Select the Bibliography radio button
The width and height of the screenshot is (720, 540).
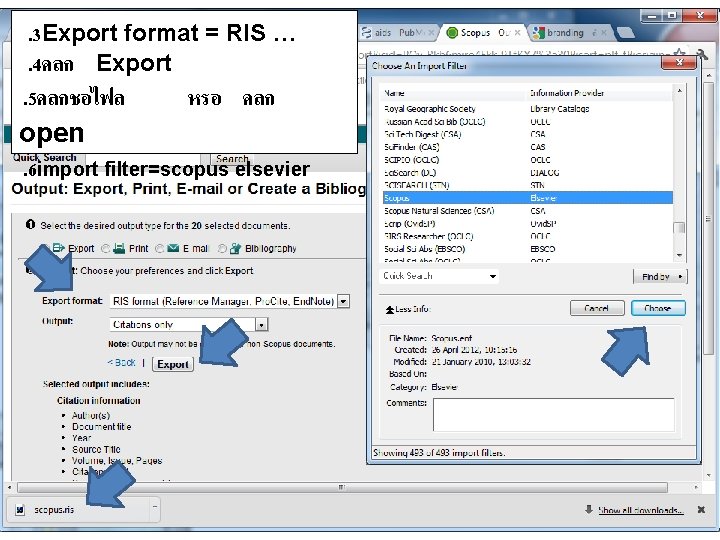(x=222, y=248)
